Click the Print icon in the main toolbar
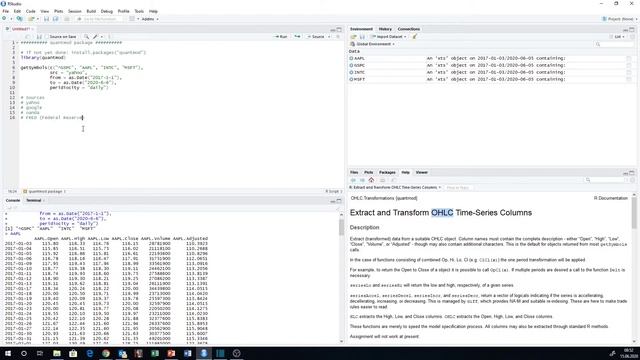640x360 pixels. 67,19
